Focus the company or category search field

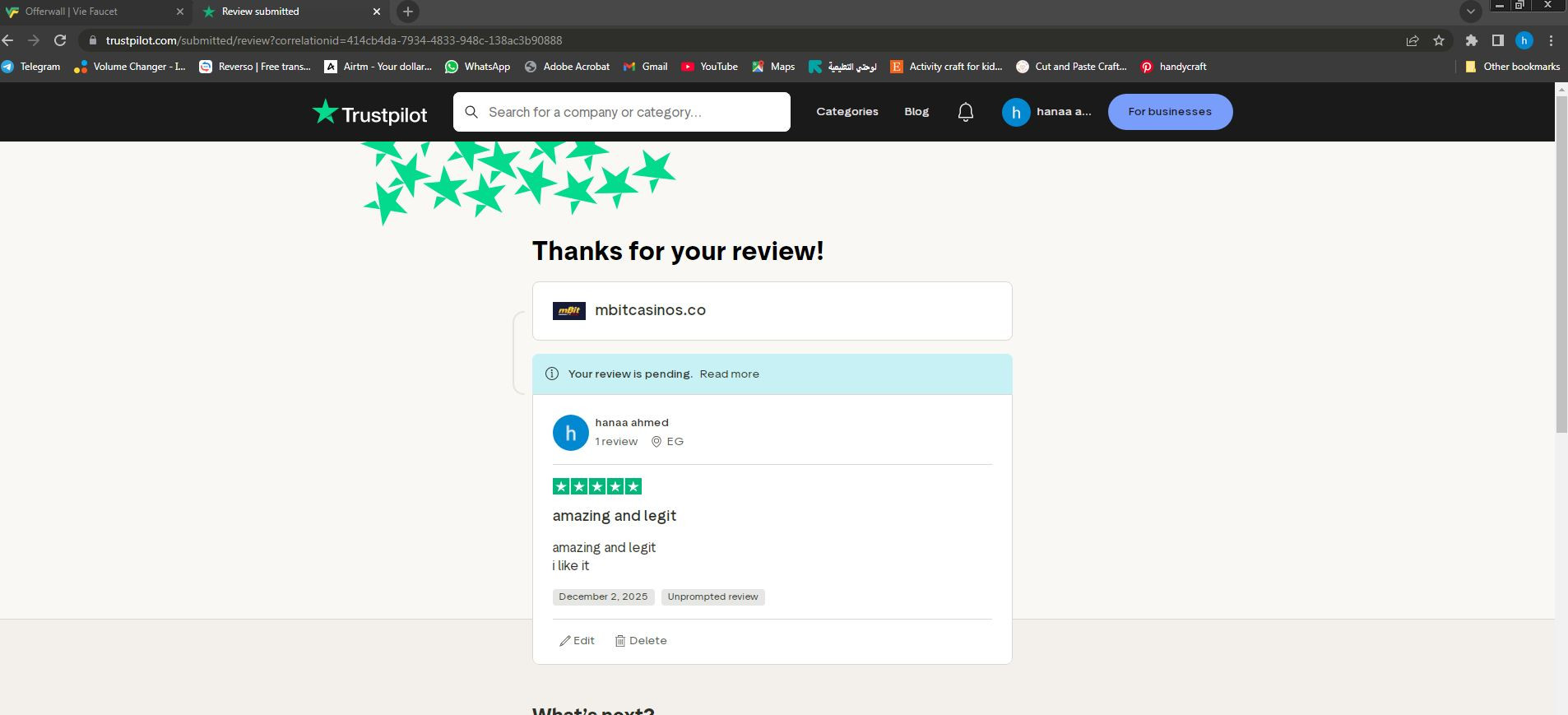click(622, 112)
